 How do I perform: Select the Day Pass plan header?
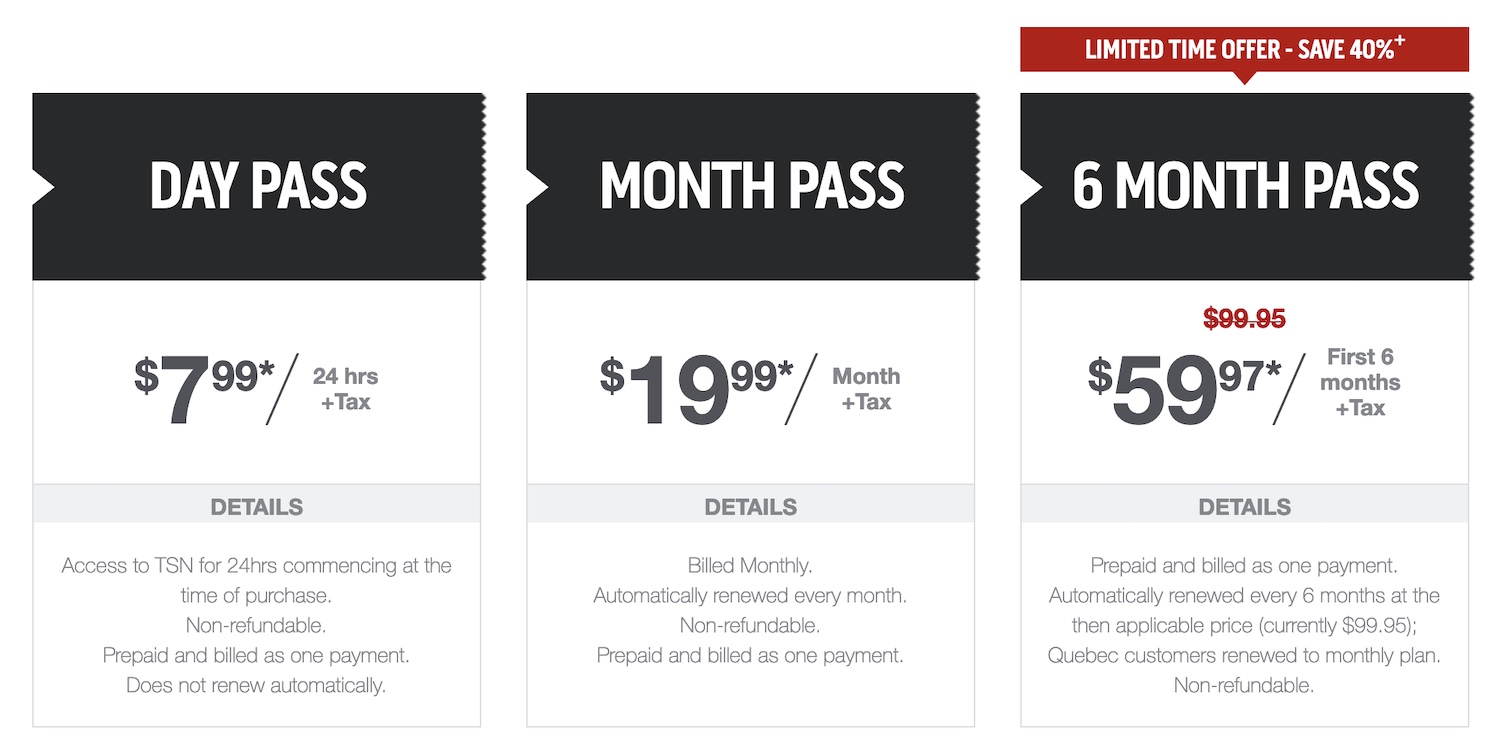pyautogui.click(x=258, y=186)
